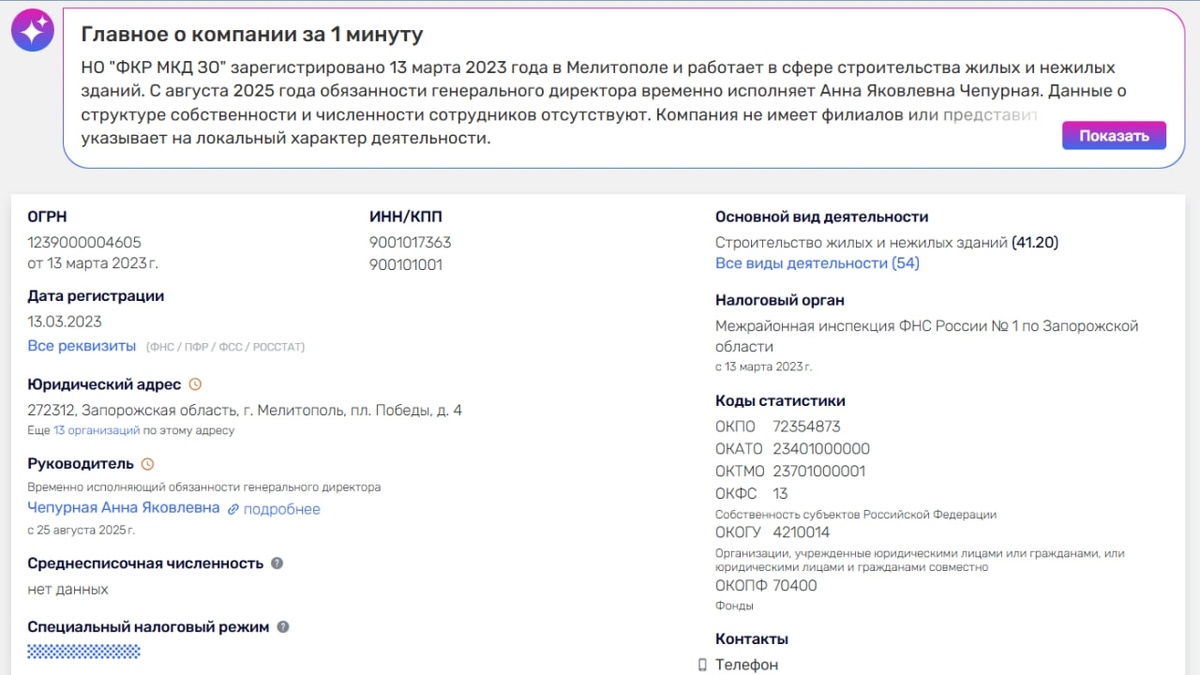Click the ОКПО code 72354873
This screenshot has width=1200, height=675.
click(x=807, y=427)
